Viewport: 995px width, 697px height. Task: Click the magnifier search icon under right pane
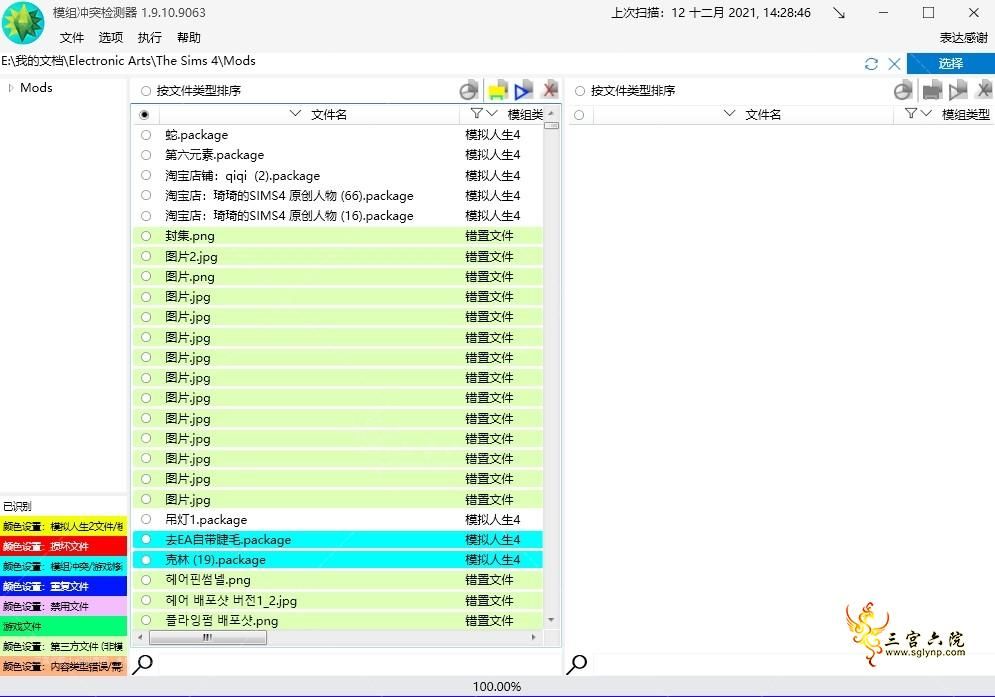tap(576, 664)
